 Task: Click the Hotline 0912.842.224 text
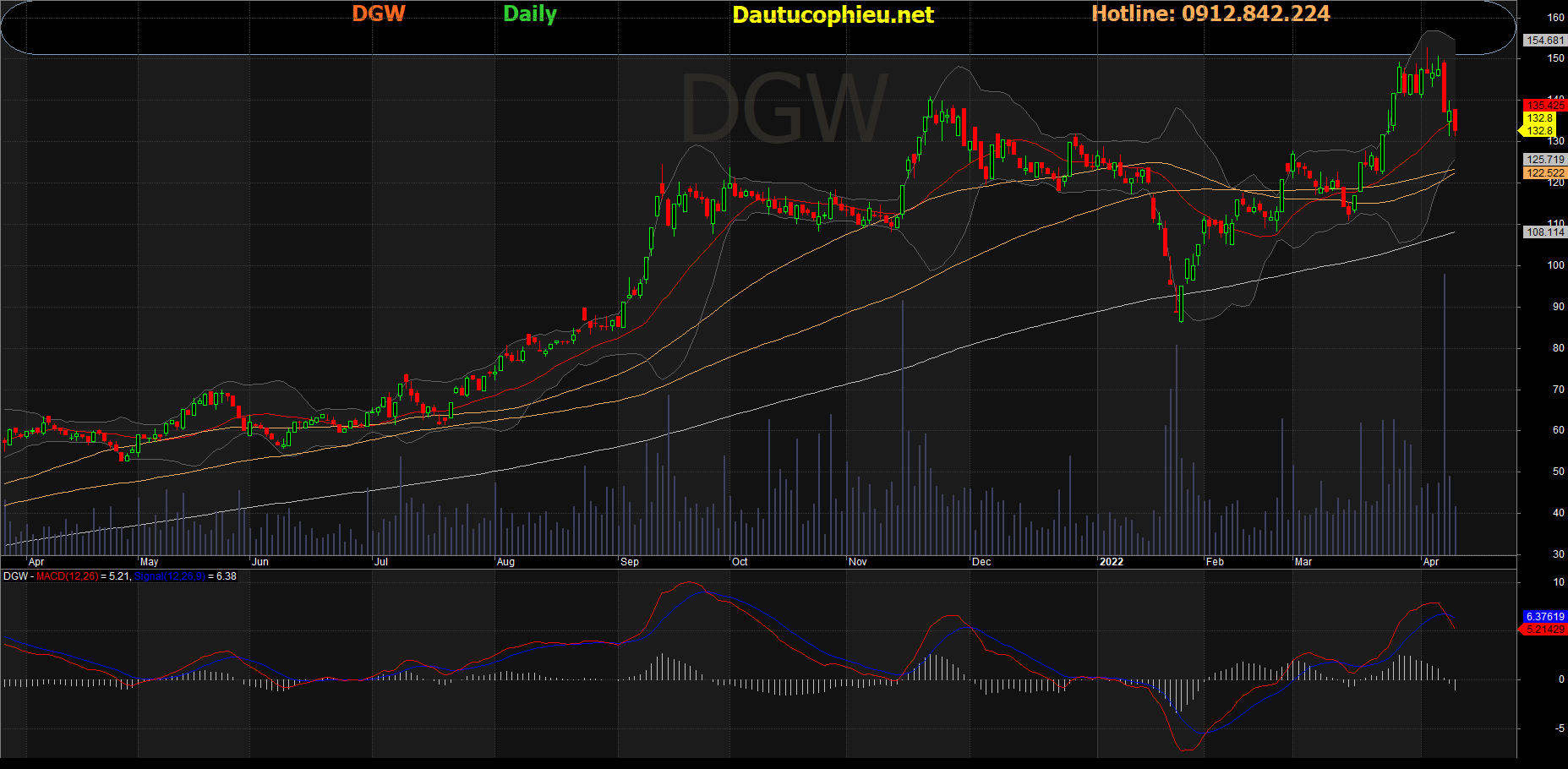coord(1210,14)
